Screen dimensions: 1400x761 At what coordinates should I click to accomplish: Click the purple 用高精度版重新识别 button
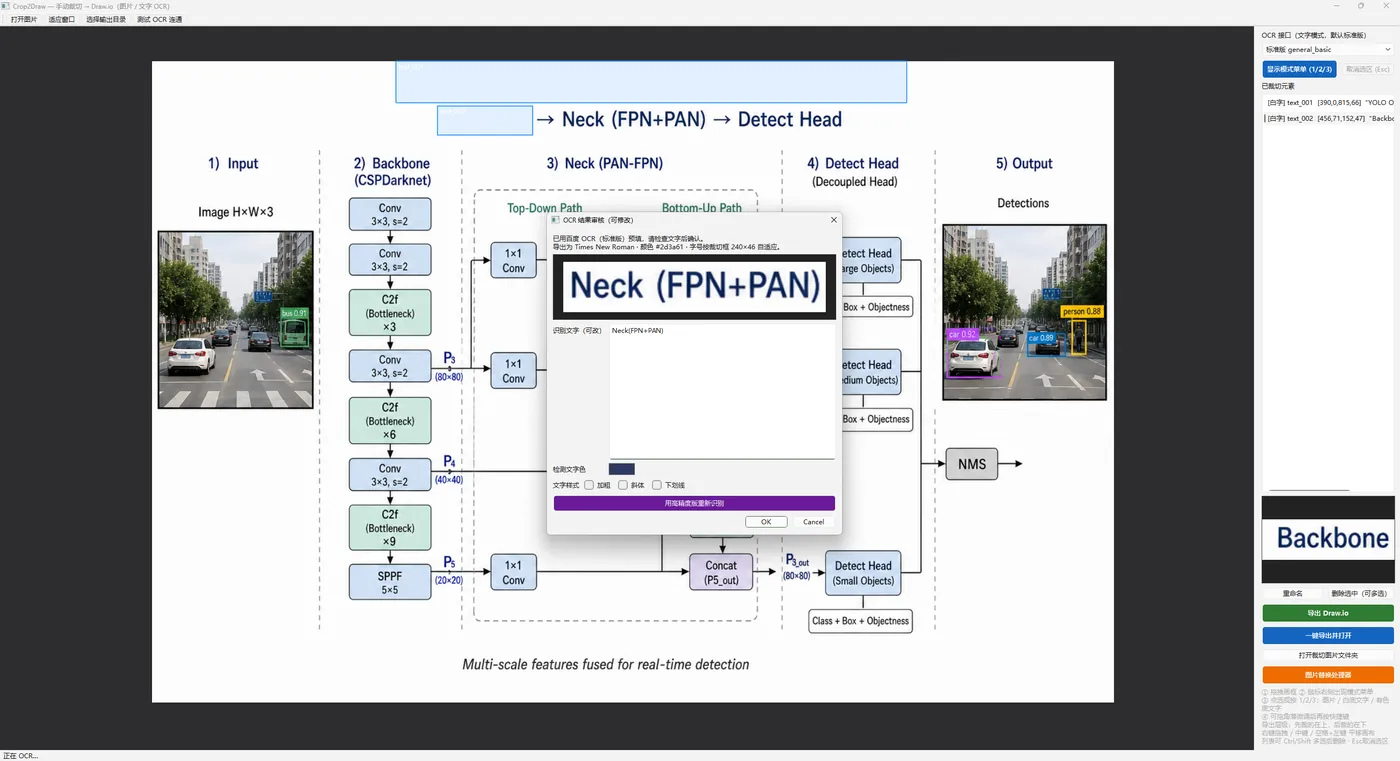(x=694, y=503)
